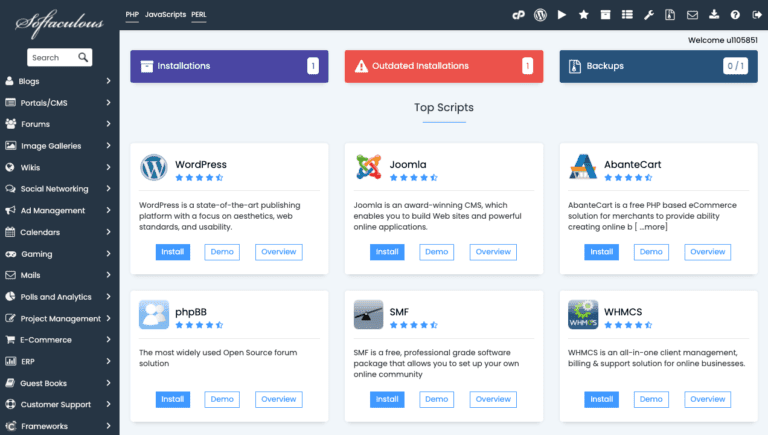
Task: Click the SMF logo
Action: point(368,314)
